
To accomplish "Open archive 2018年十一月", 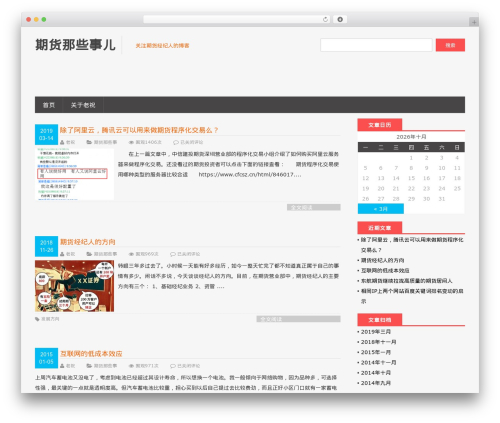I will tap(378, 342).
